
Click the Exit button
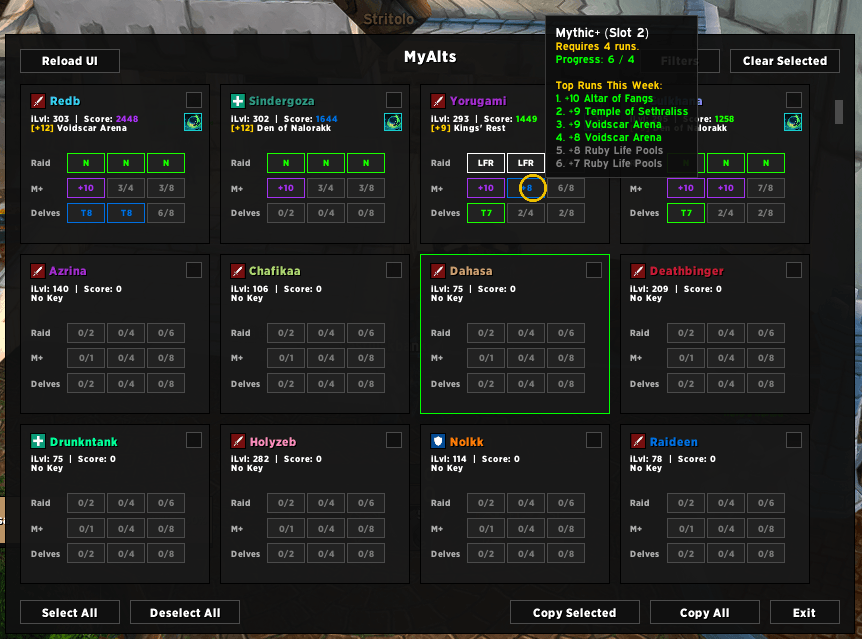coord(804,613)
